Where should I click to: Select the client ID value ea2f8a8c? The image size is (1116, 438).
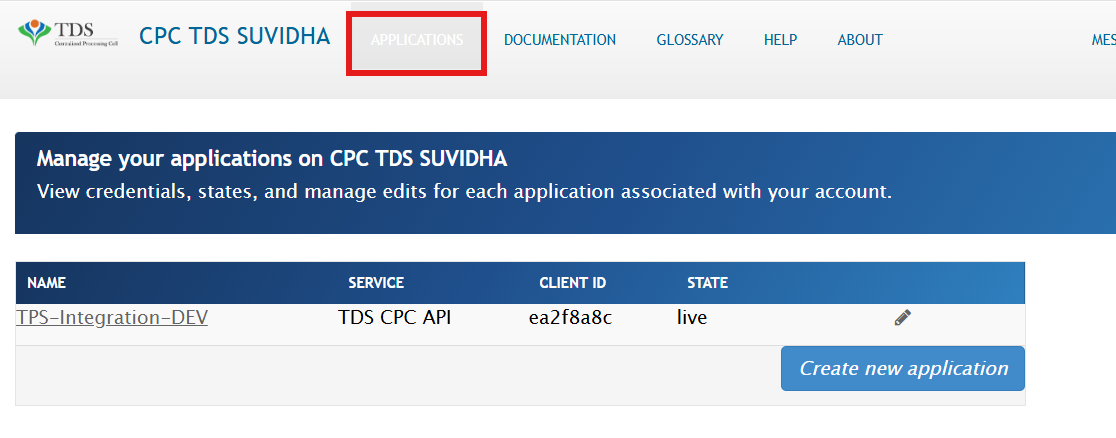click(570, 318)
